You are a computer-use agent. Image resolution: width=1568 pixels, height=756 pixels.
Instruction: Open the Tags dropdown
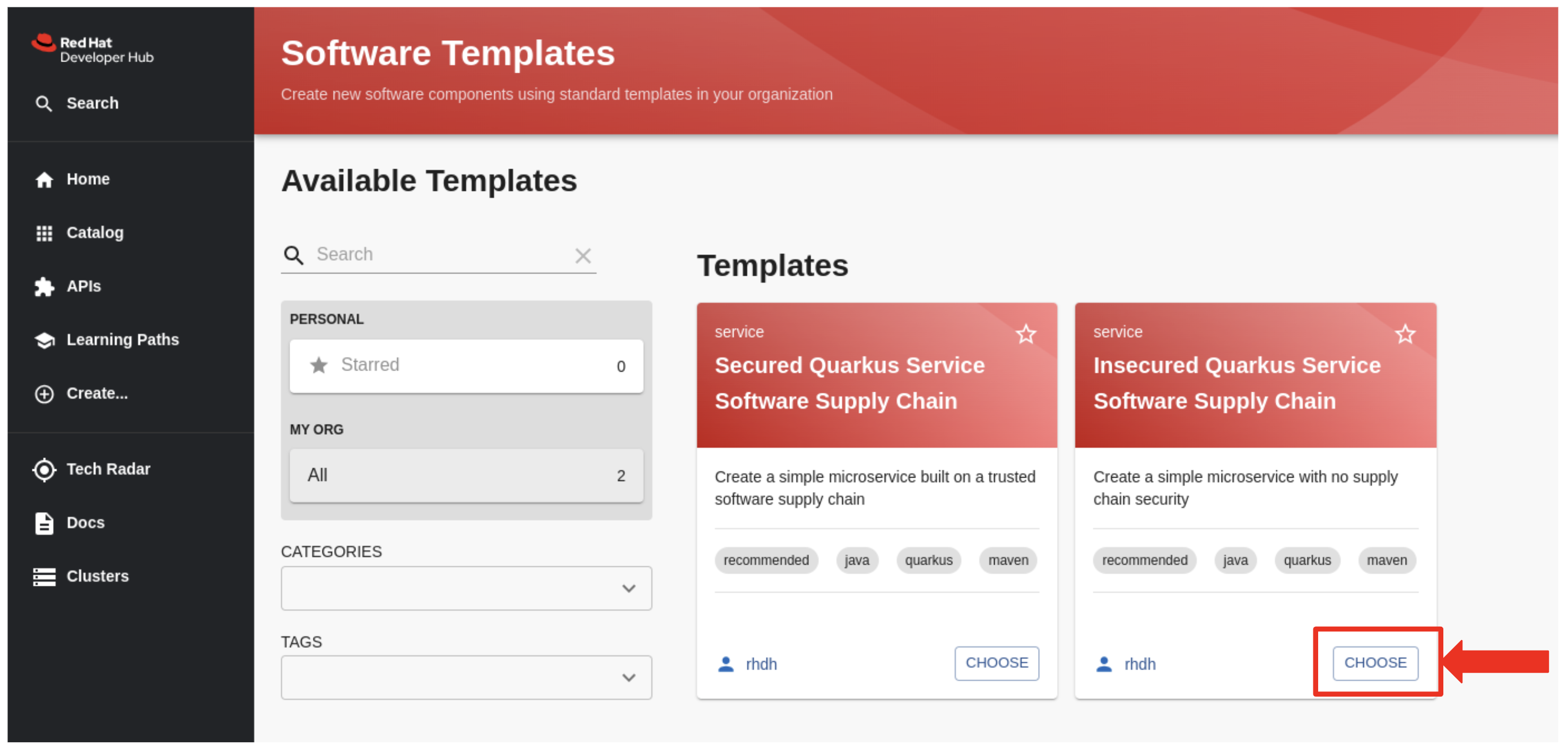tap(466, 677)
